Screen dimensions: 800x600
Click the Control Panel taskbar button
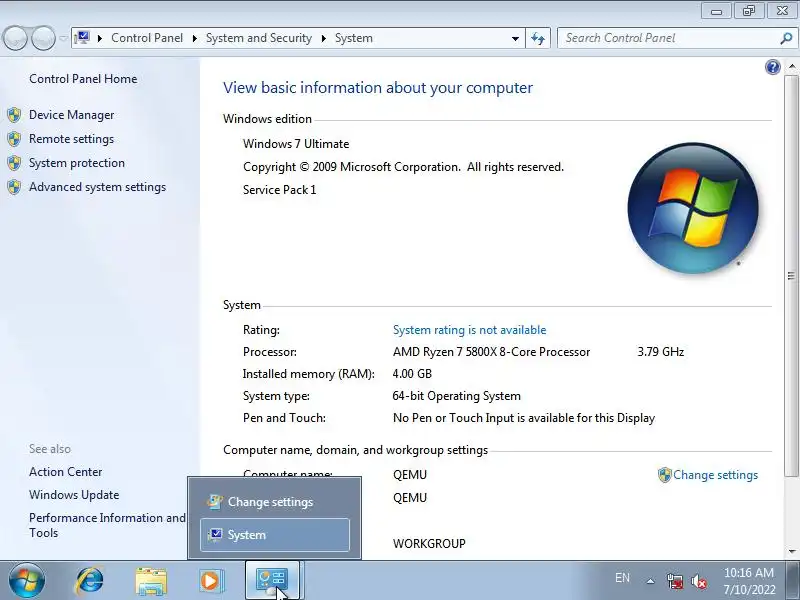(272, 581)
